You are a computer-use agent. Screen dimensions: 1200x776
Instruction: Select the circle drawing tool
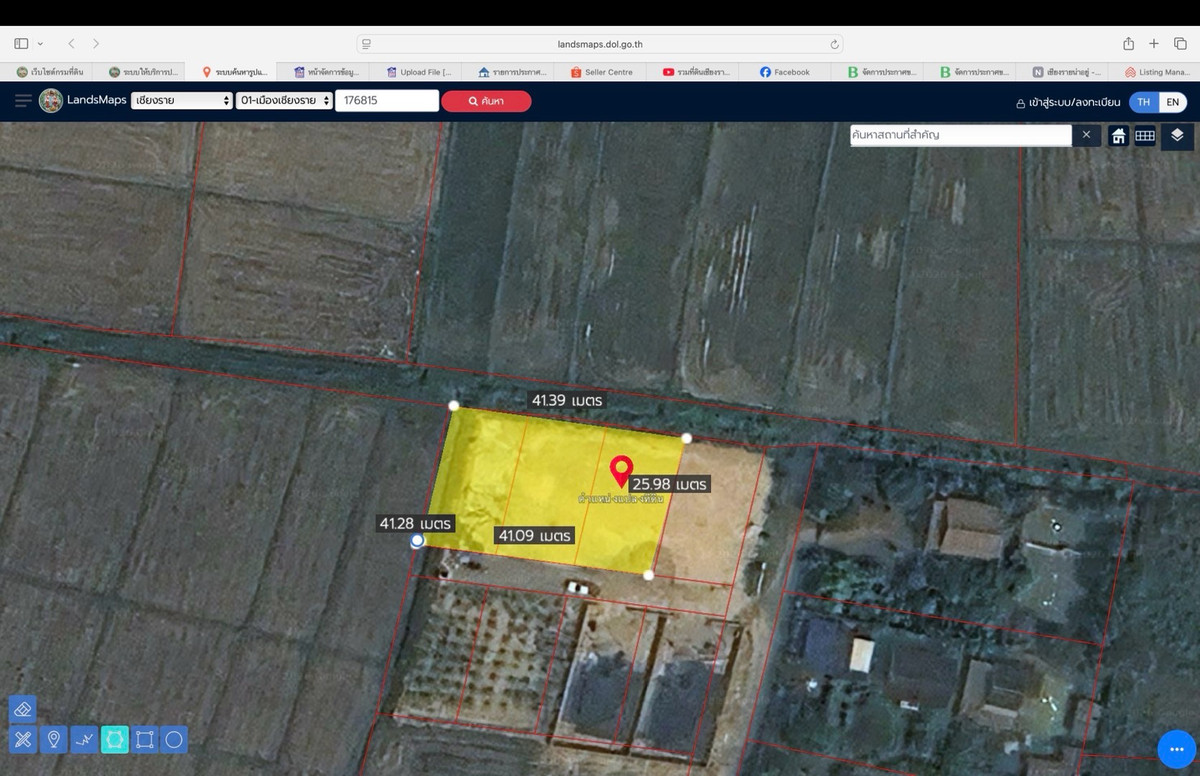pyautogui.click(x=174, y=740)
